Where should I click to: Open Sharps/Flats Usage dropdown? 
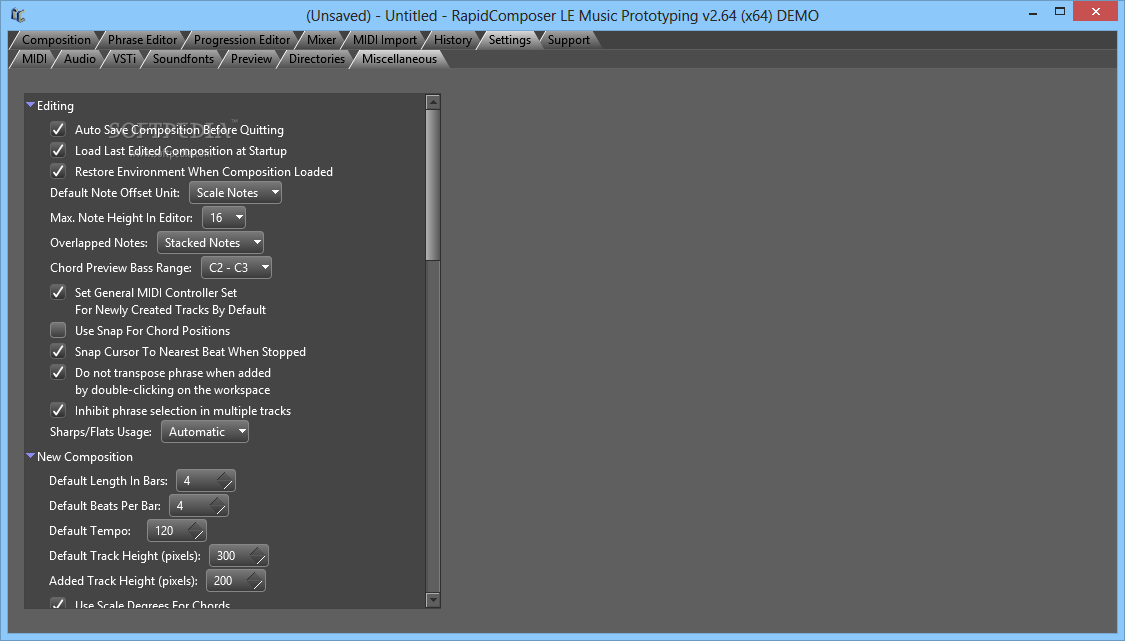pos(205,431)
